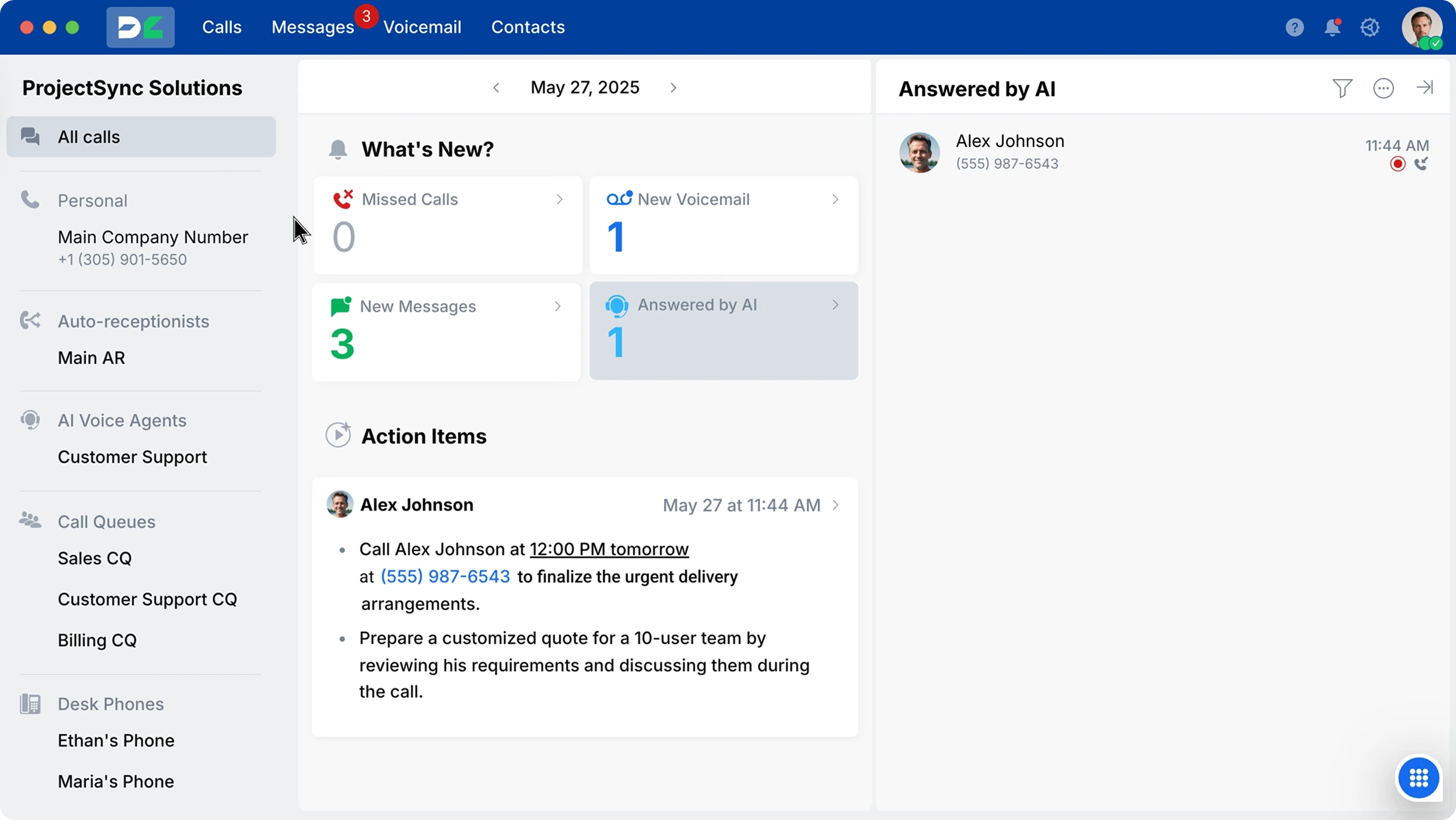Click the red recording icon on Alex's call
The image size is (1456, 820).
pyautogui.click(x=1398, y=164)
